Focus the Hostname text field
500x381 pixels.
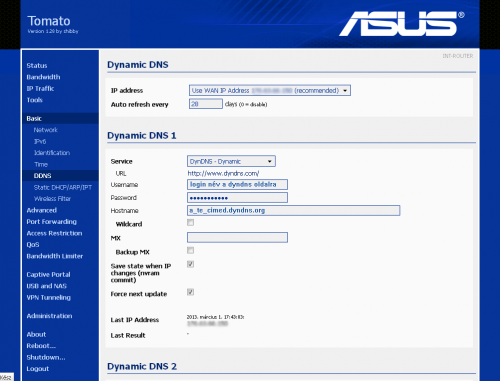click(x=294, y=210)
